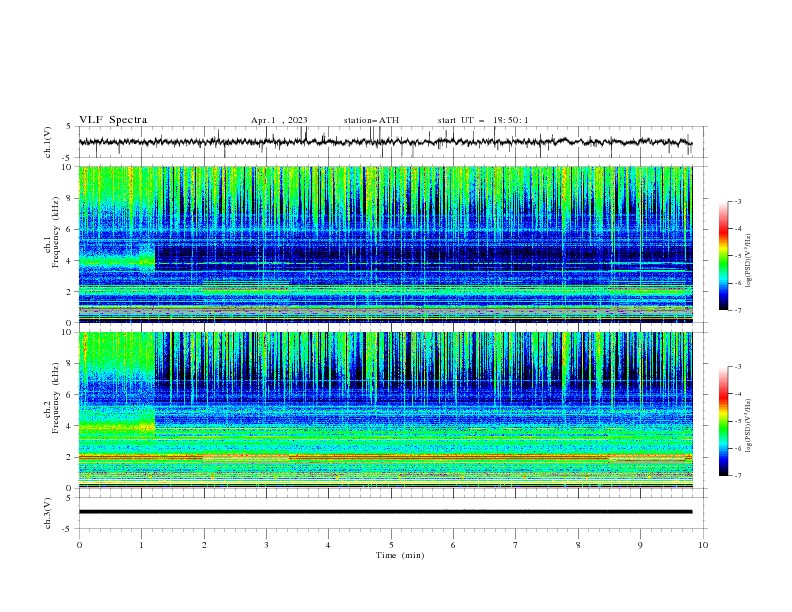The image size is (792, 612).
Task: Click the ch.1 spectrogram color bar
Action: tap(724, 256)
